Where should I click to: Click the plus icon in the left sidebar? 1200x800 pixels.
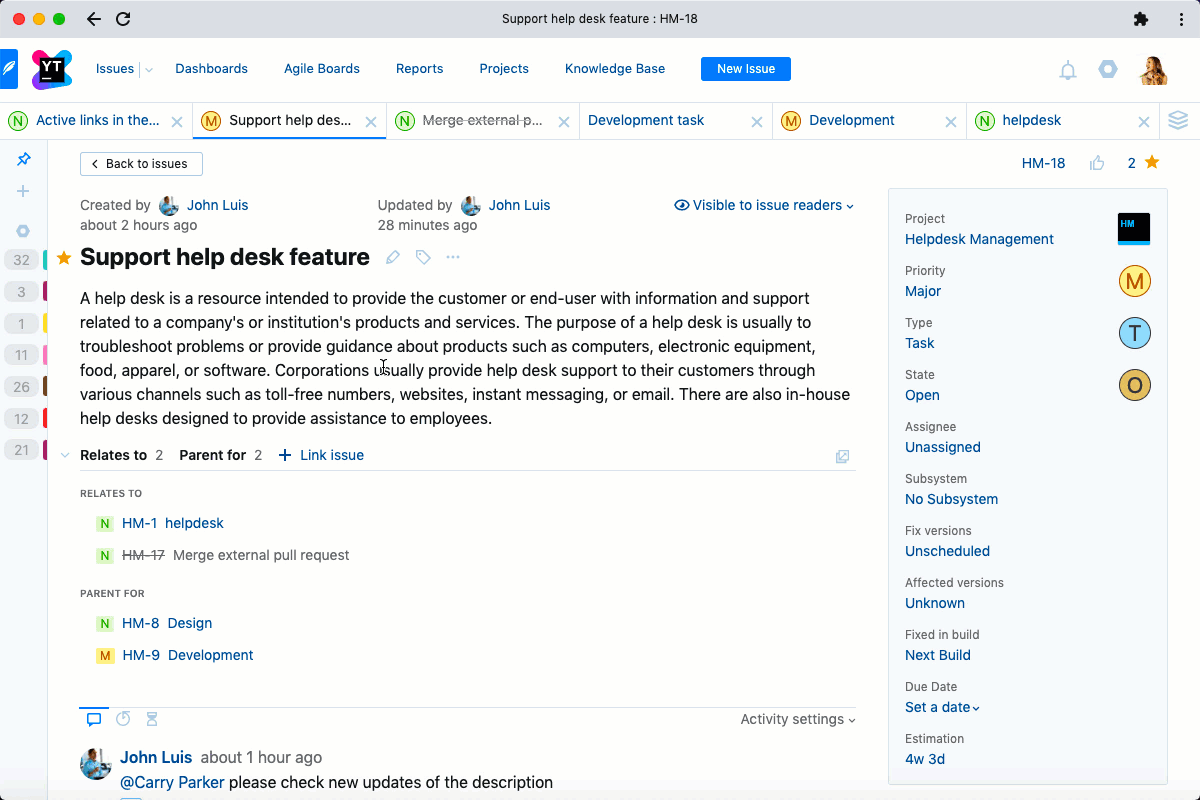(x=24, y=191)
